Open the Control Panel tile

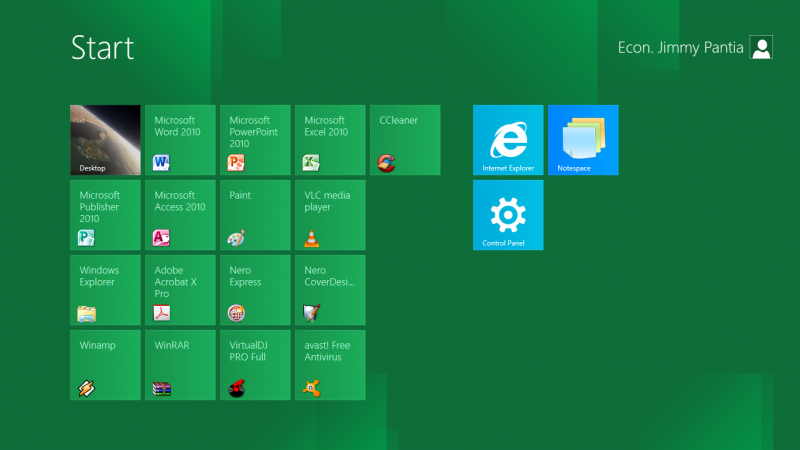(x=508, y=215)
